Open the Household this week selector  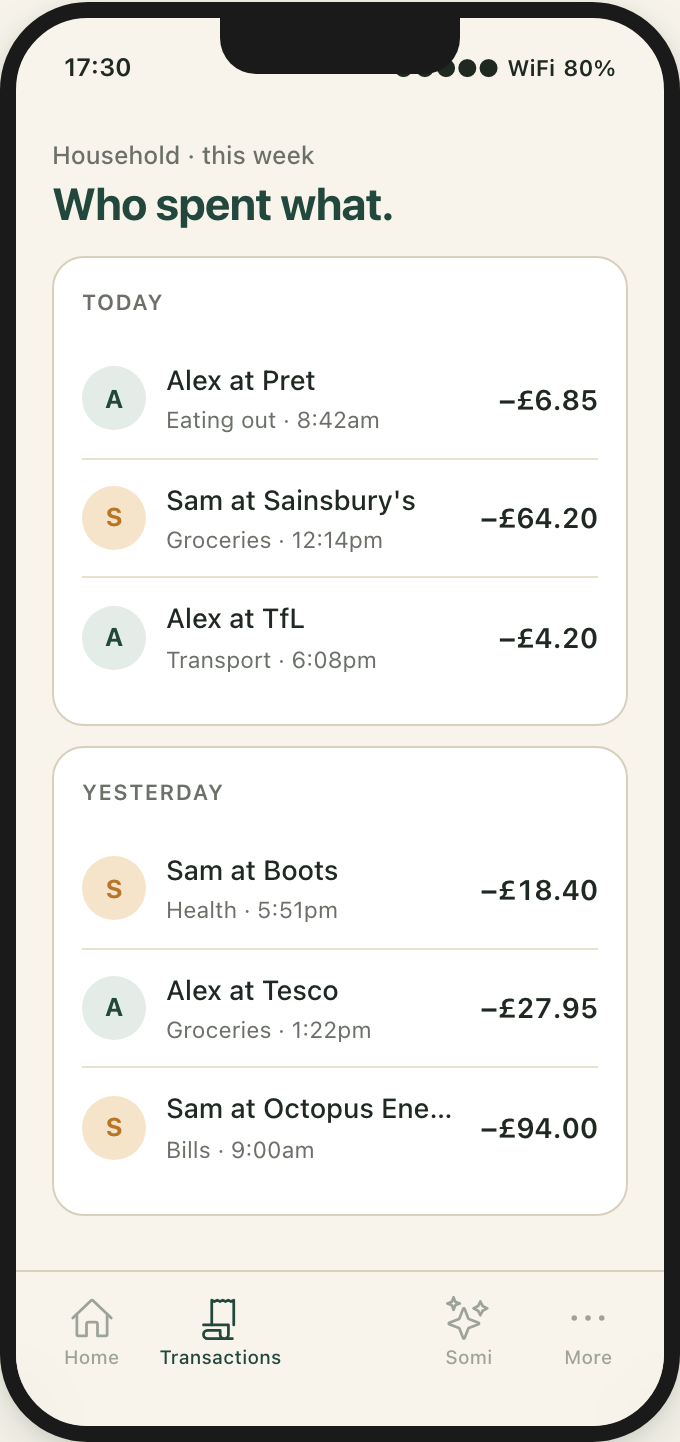tap(183, 156)
